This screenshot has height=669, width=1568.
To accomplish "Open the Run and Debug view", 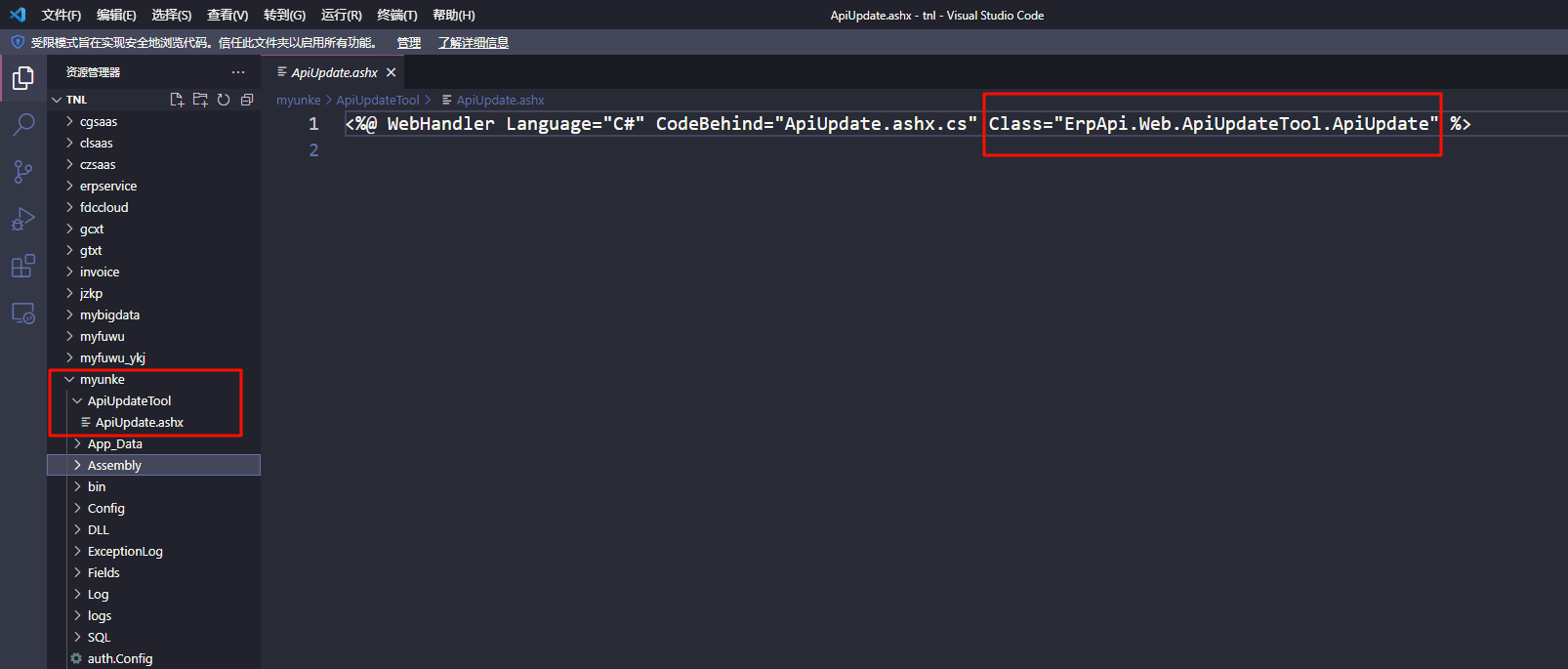I will point(22,219).
